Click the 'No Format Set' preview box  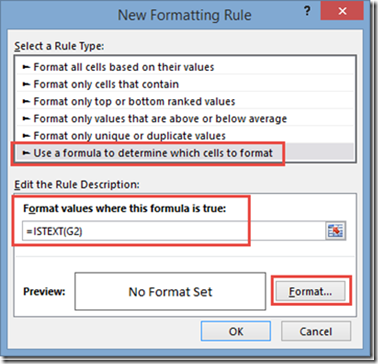pos(170,292)
